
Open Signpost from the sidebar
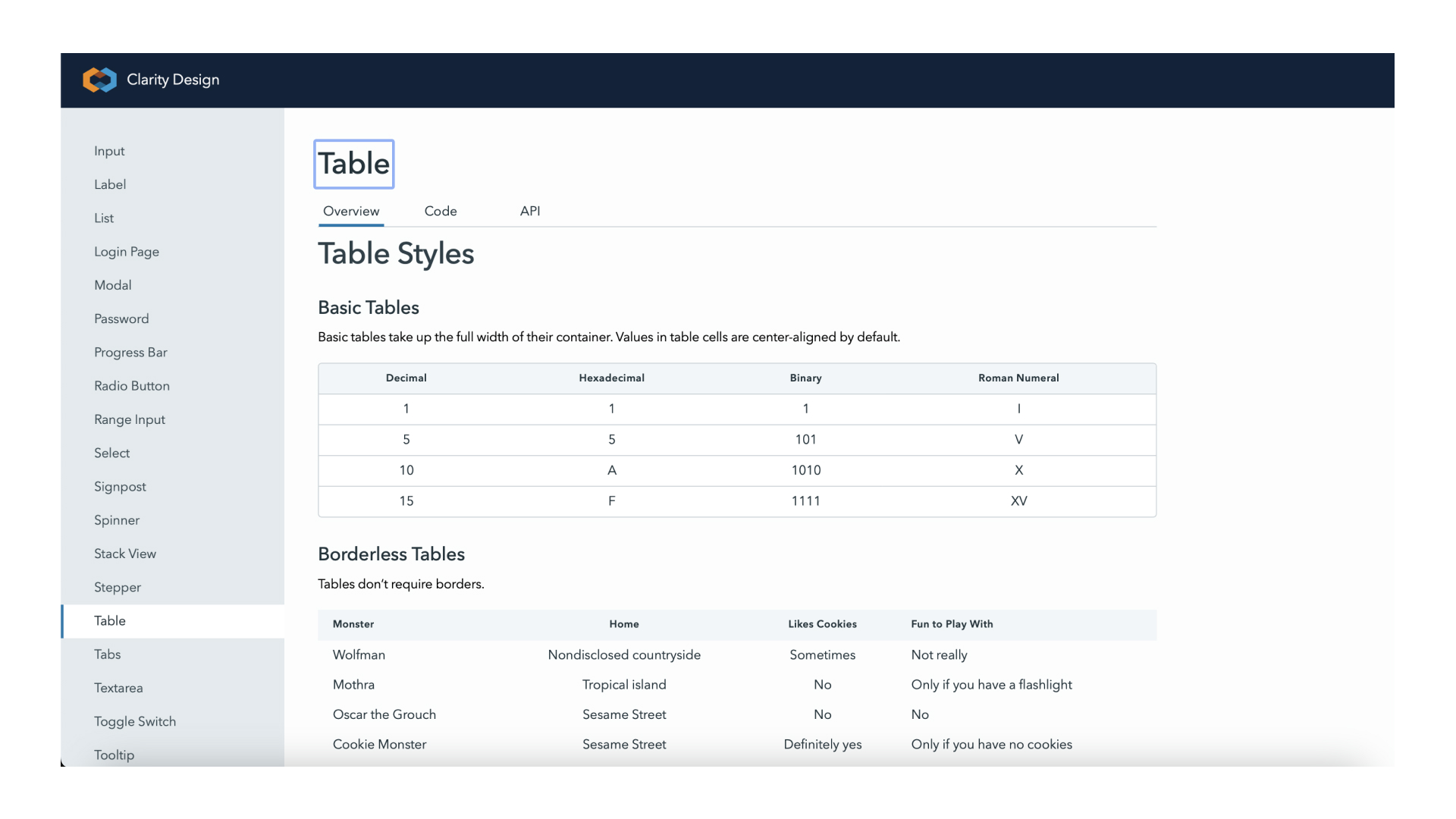click(x=120, y=487)
